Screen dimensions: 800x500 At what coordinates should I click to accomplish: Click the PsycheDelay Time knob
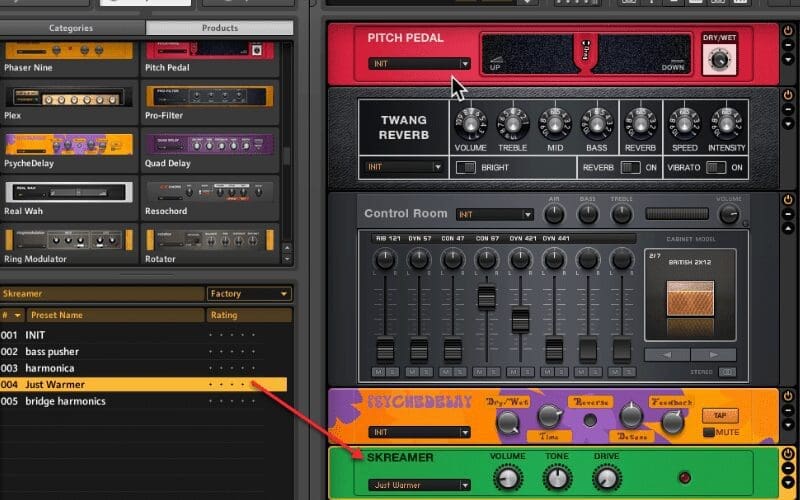(549, 416)
